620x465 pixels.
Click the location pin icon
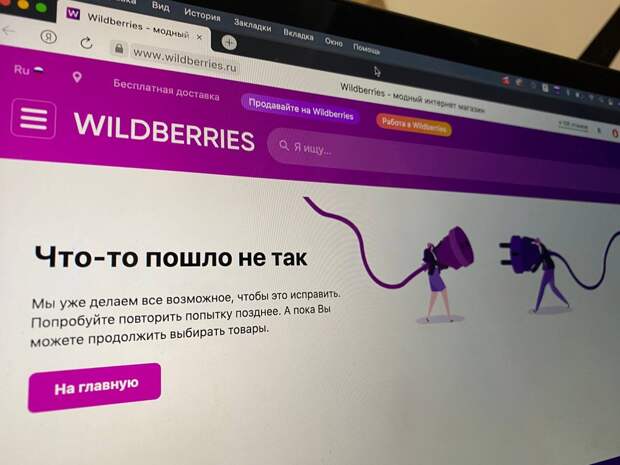77,77
